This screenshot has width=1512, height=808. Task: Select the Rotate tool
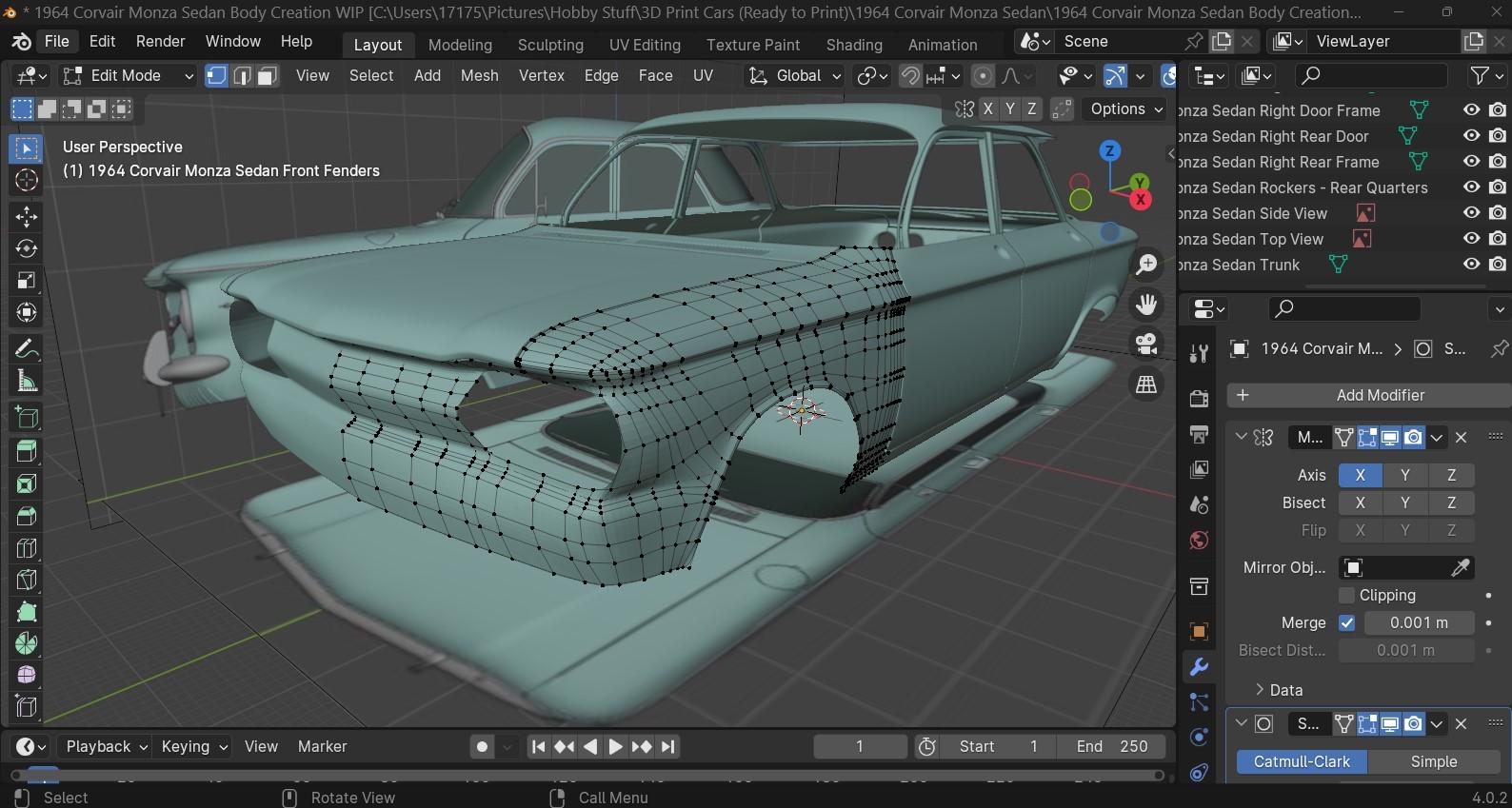(x=27, y=248)
